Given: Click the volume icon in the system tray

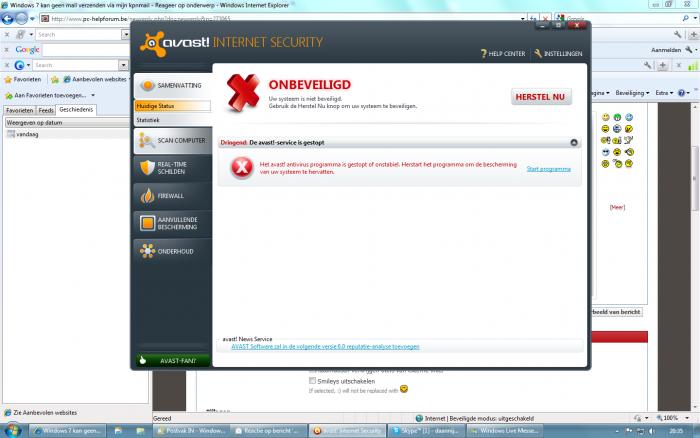Looking at the screenshot, I should click(651, 430).
